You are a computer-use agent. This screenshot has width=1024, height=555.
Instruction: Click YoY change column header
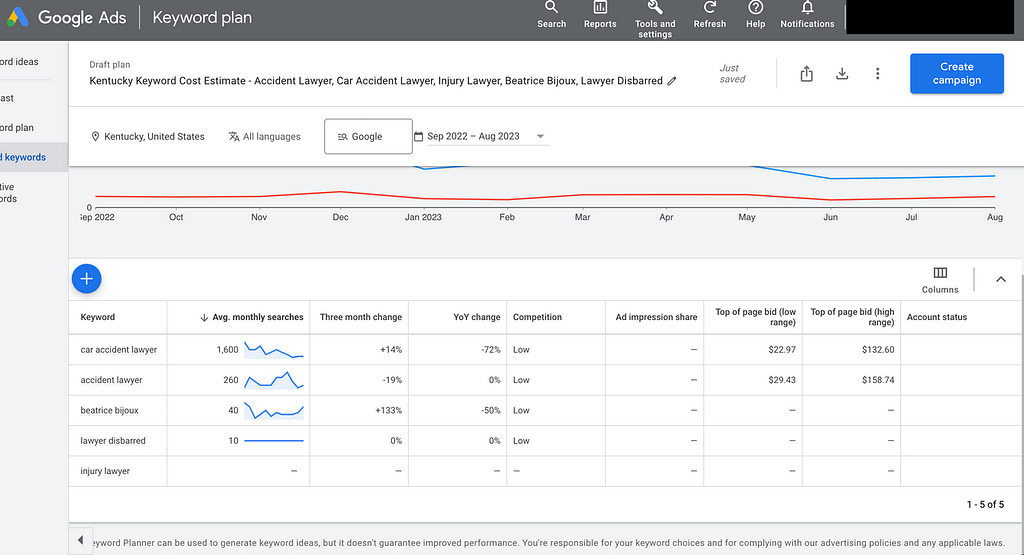point(477,317)
